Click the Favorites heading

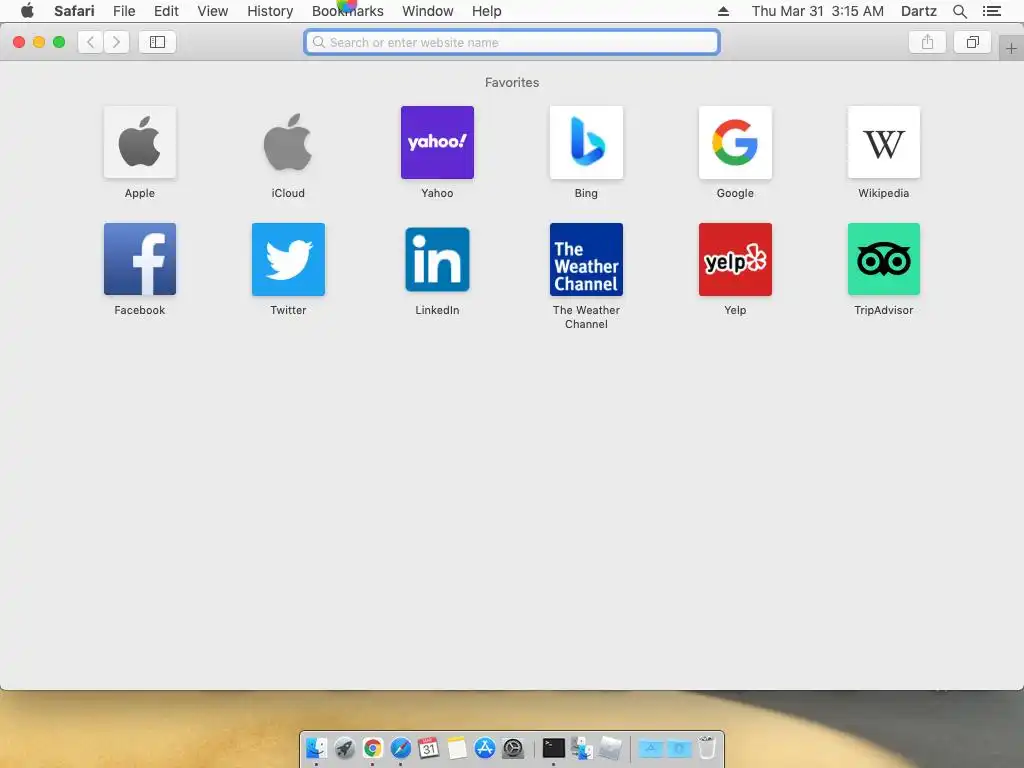click(512, 82)
